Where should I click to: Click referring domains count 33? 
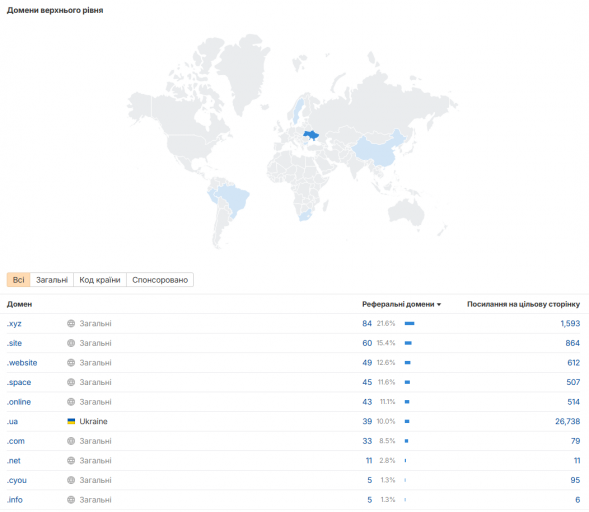367,441
